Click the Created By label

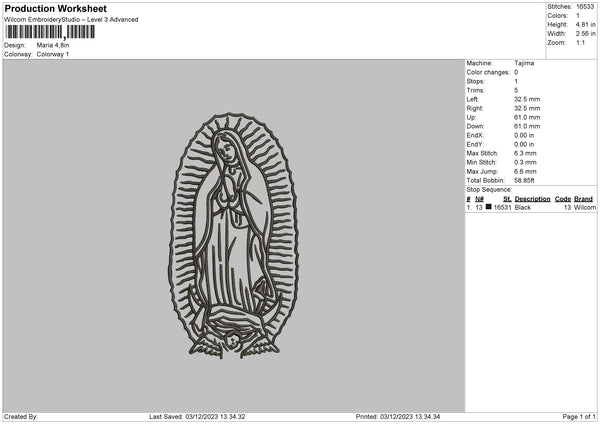pyautogui.click(x=21, y=417)
